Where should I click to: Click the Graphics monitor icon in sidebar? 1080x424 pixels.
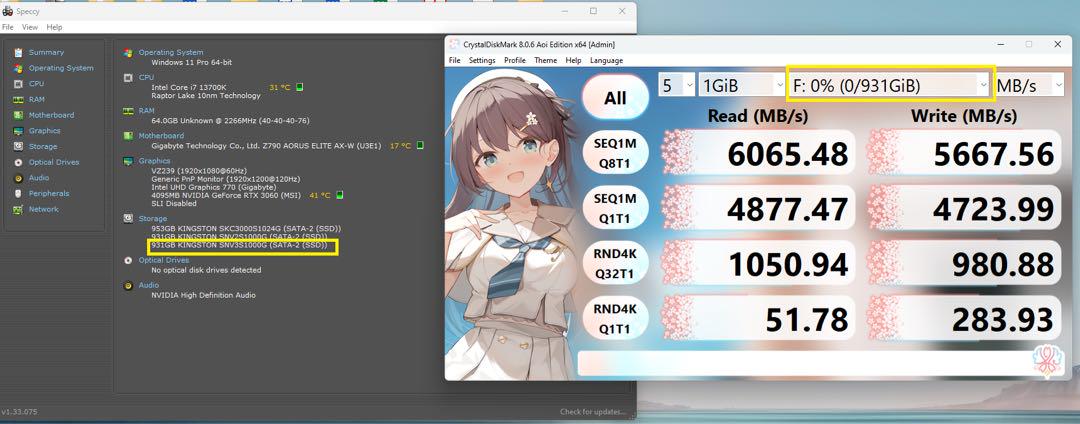18,131
